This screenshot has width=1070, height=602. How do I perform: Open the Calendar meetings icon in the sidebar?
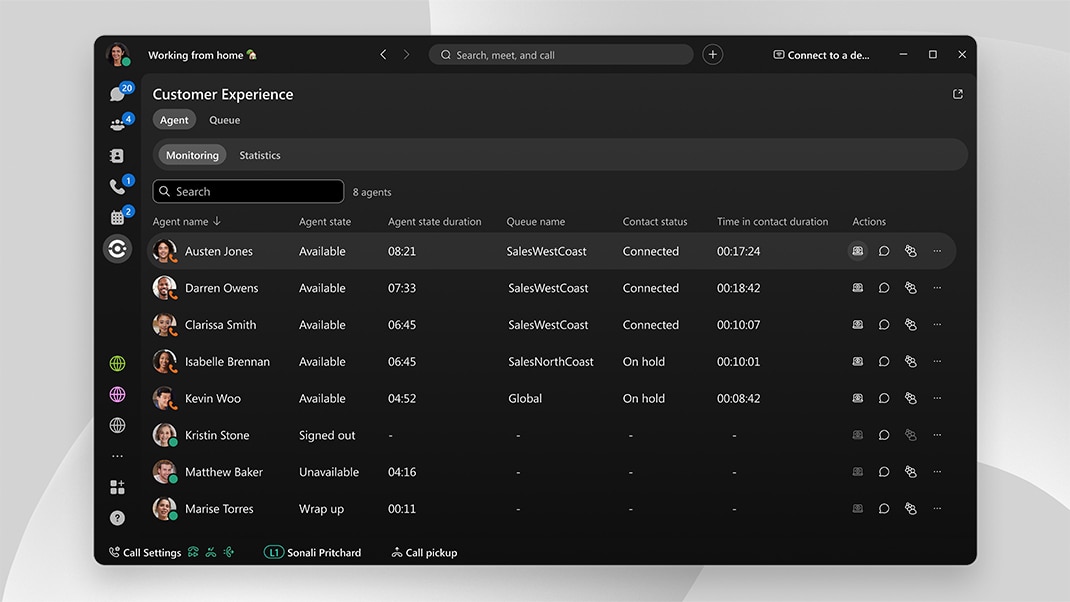point(117,217)
